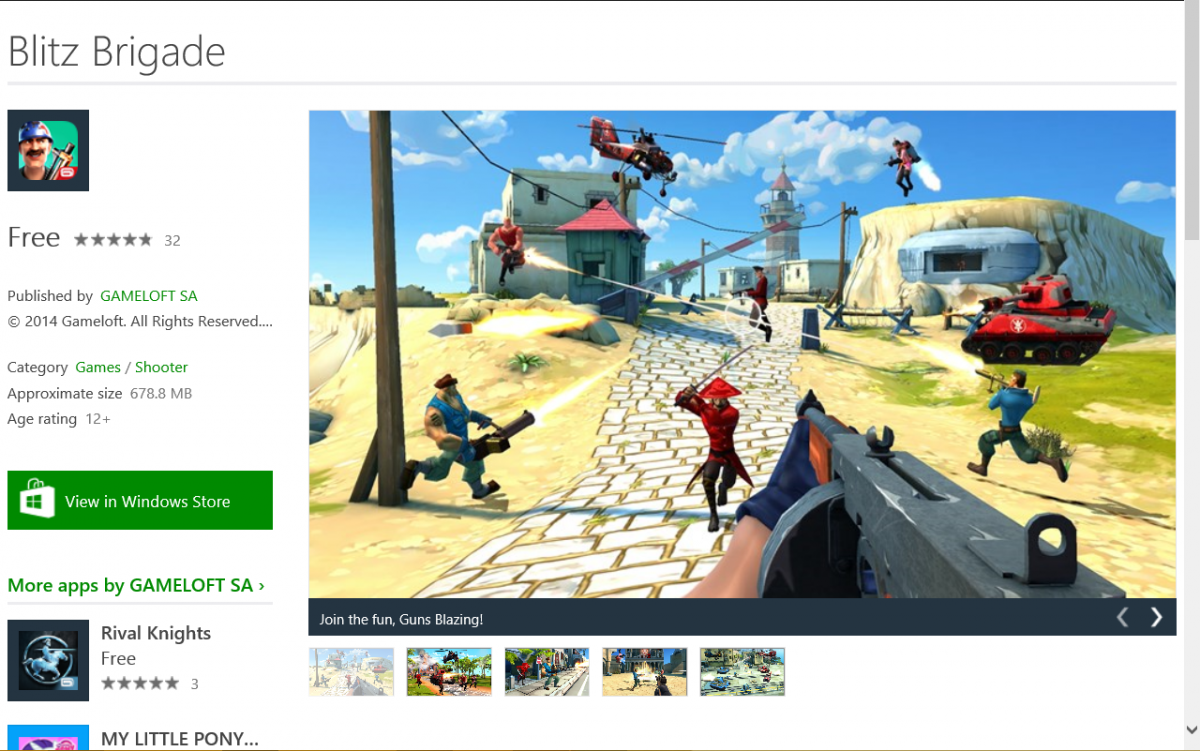This screenshot has height=751, width=1200.
Task: Open the GAMELOFT SA publisher link
Action: point(149,296)
